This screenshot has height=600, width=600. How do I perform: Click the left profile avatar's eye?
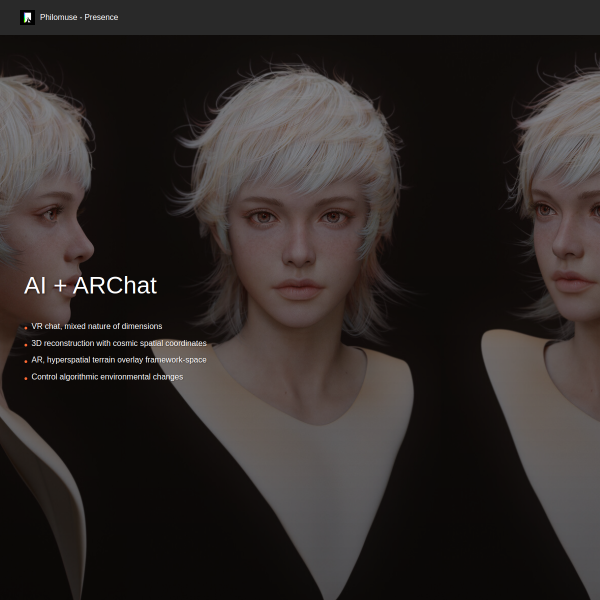click(x=50, y=213)
